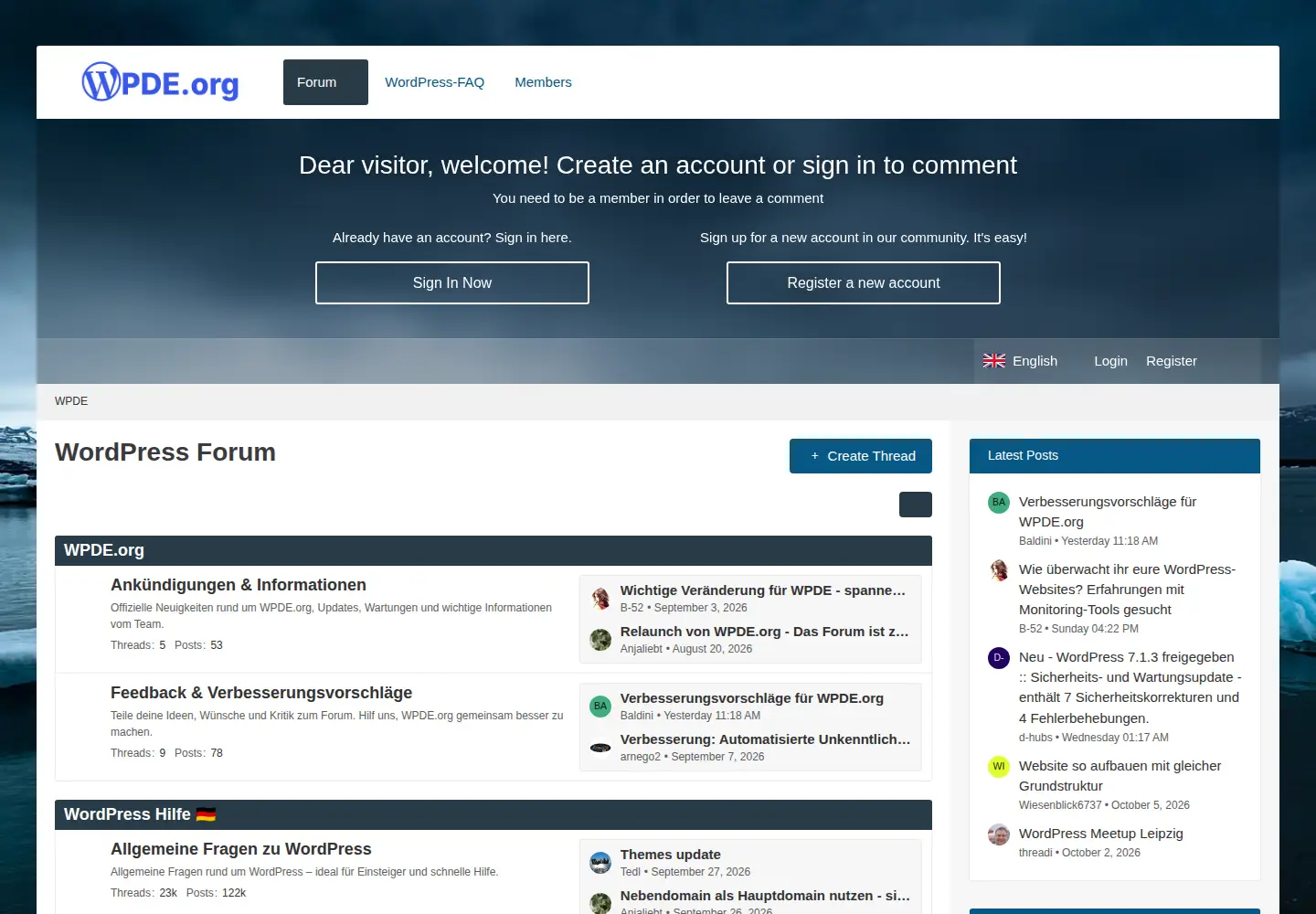Open the WPDE.org category header
The width and height of the screenshot is (1316, 914).
point(104,550)
